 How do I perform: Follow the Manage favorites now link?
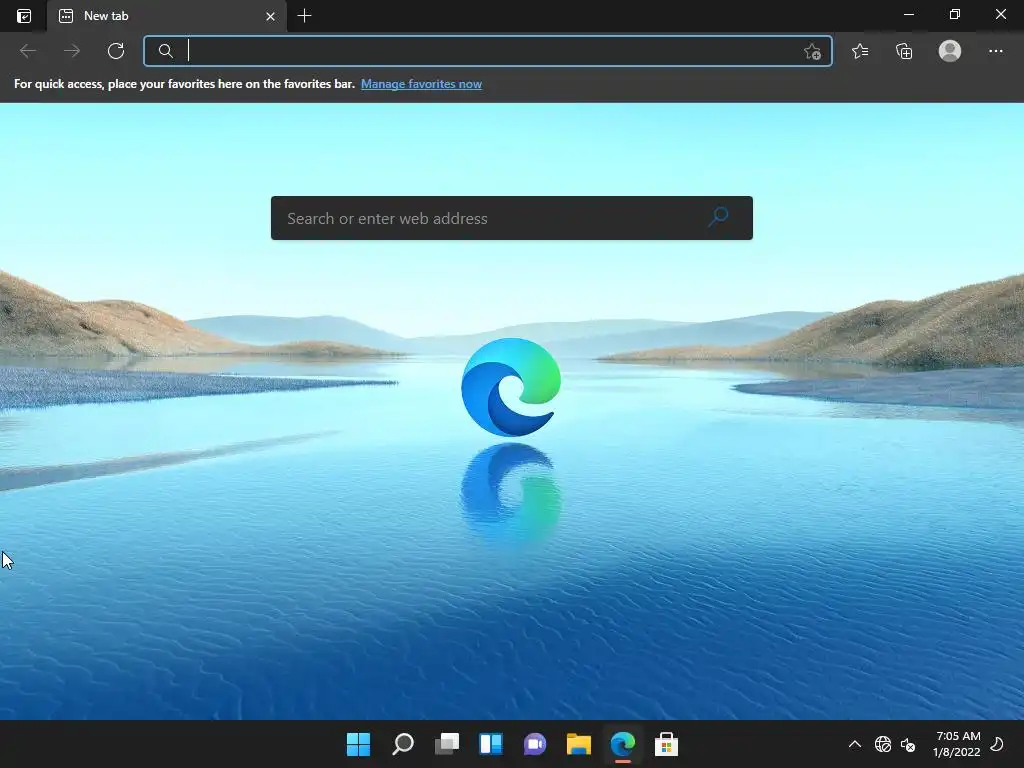click(421, 84)
